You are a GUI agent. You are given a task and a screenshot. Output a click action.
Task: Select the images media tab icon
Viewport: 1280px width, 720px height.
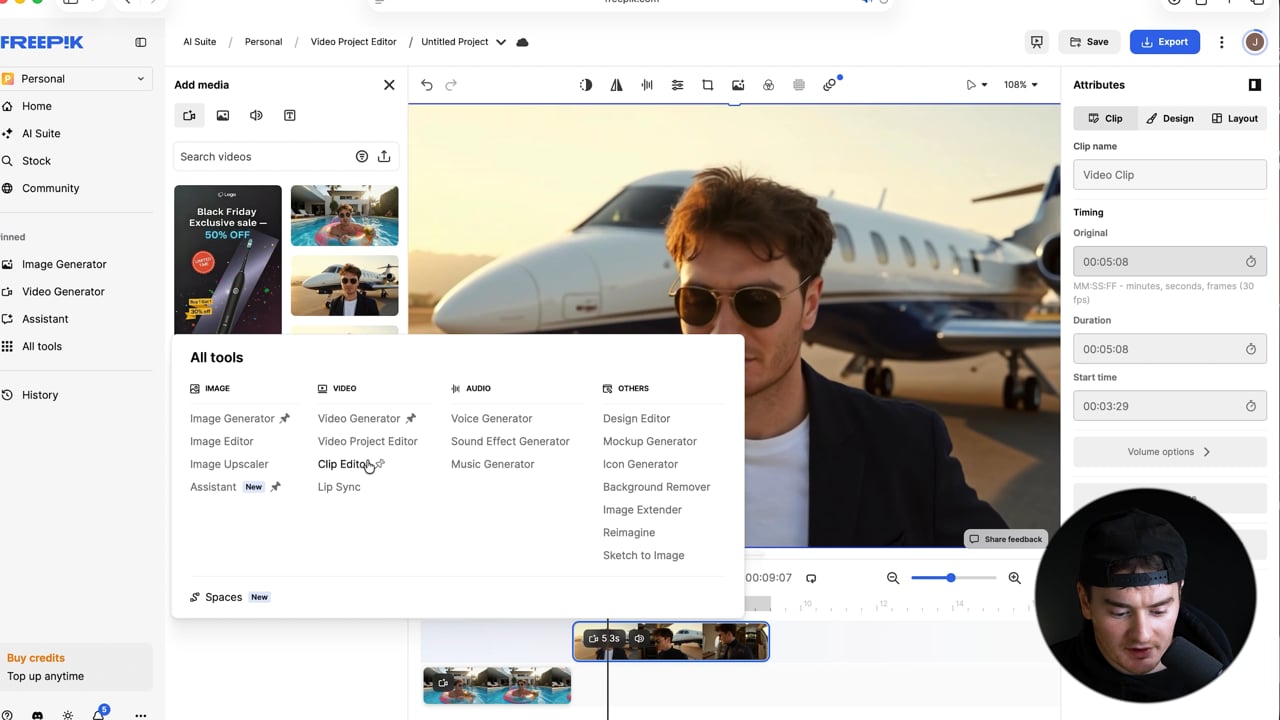223,116
